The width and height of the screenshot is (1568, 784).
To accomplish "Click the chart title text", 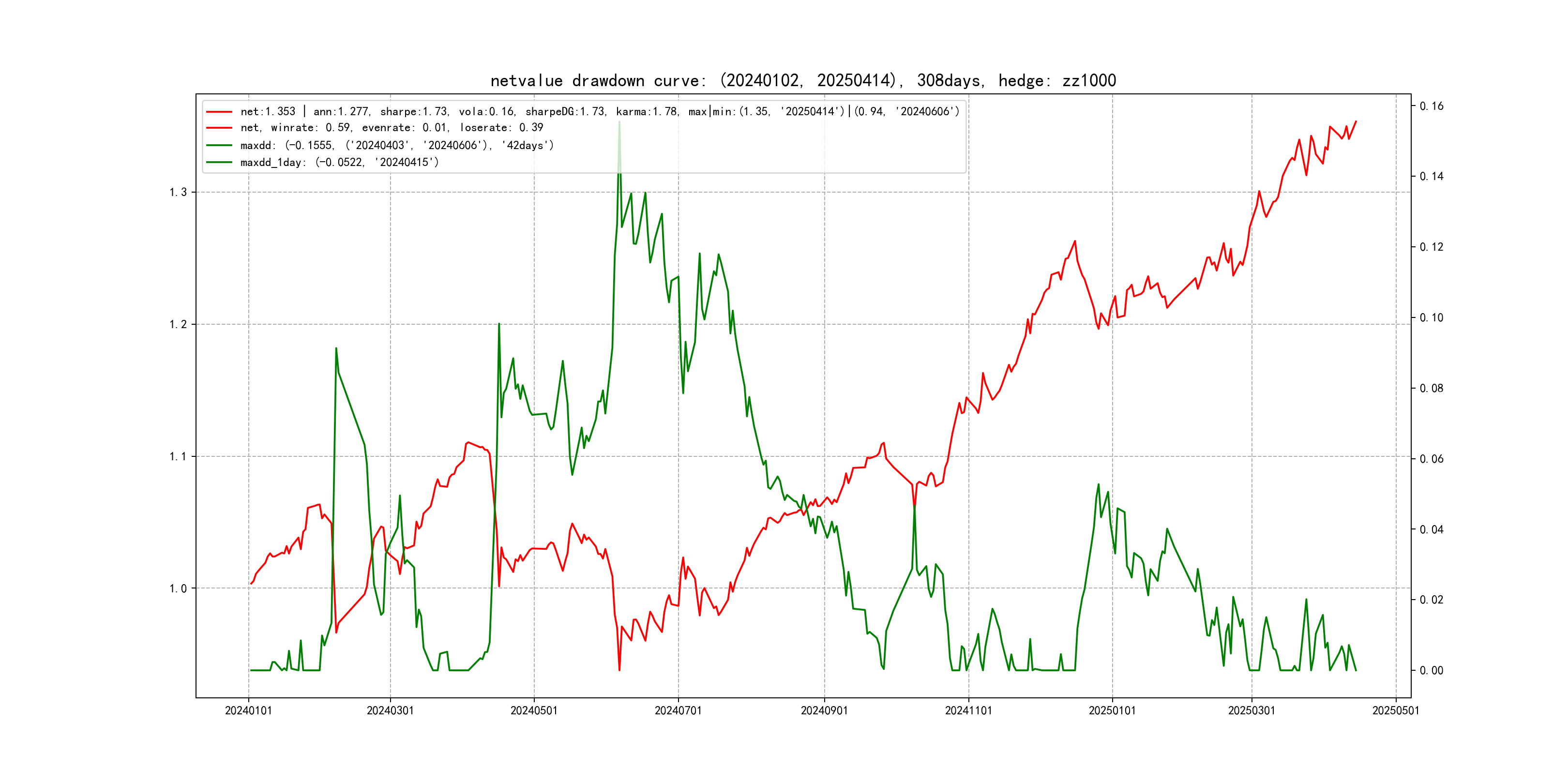I will pos(803,80).
